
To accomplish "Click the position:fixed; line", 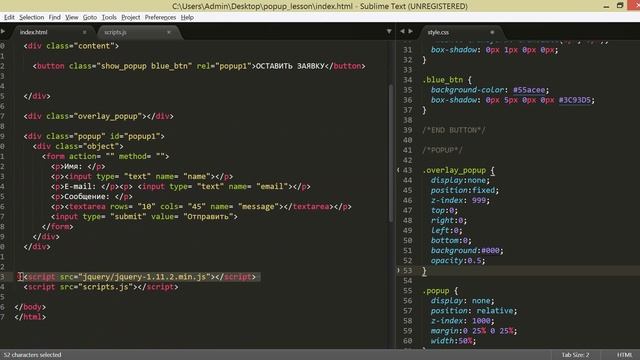I will pos(465,190).
